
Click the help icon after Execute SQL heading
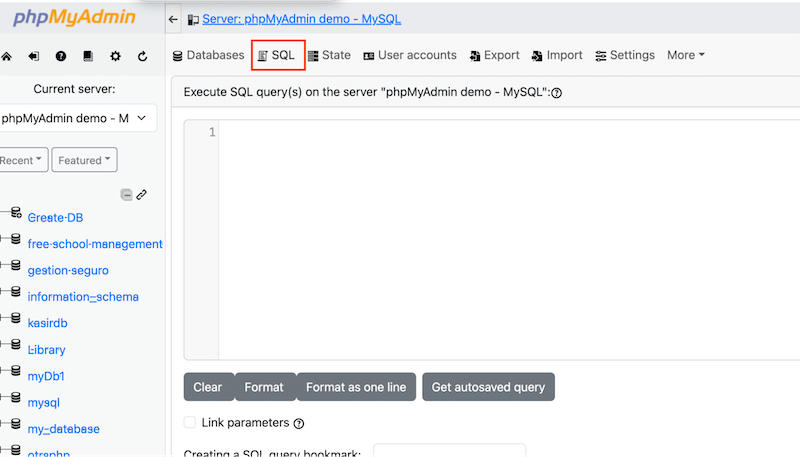click(x=557, y=93)
